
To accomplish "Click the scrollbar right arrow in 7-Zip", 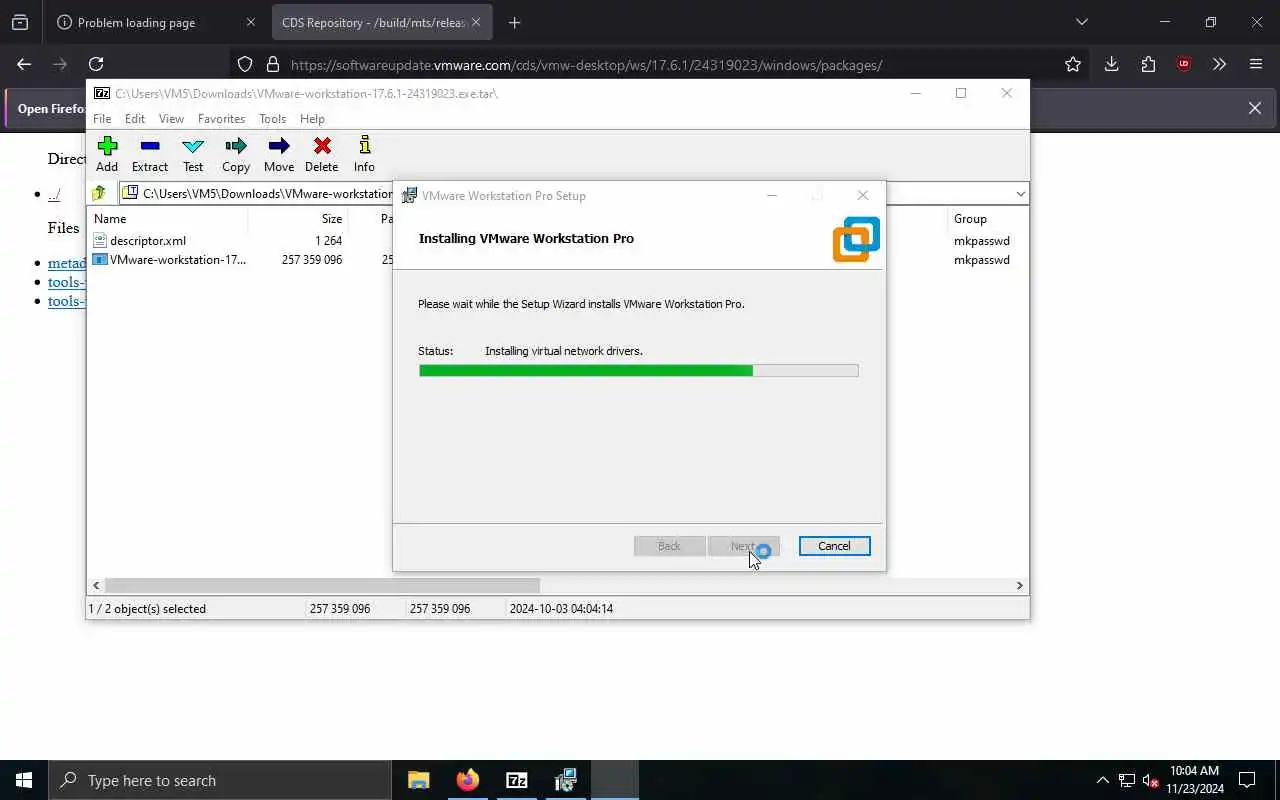I will coord(1020,585).
